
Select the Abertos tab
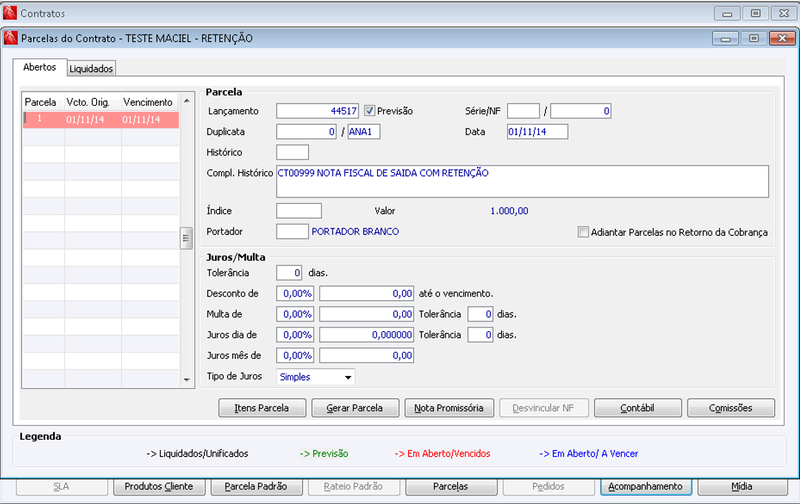[40, 67]
